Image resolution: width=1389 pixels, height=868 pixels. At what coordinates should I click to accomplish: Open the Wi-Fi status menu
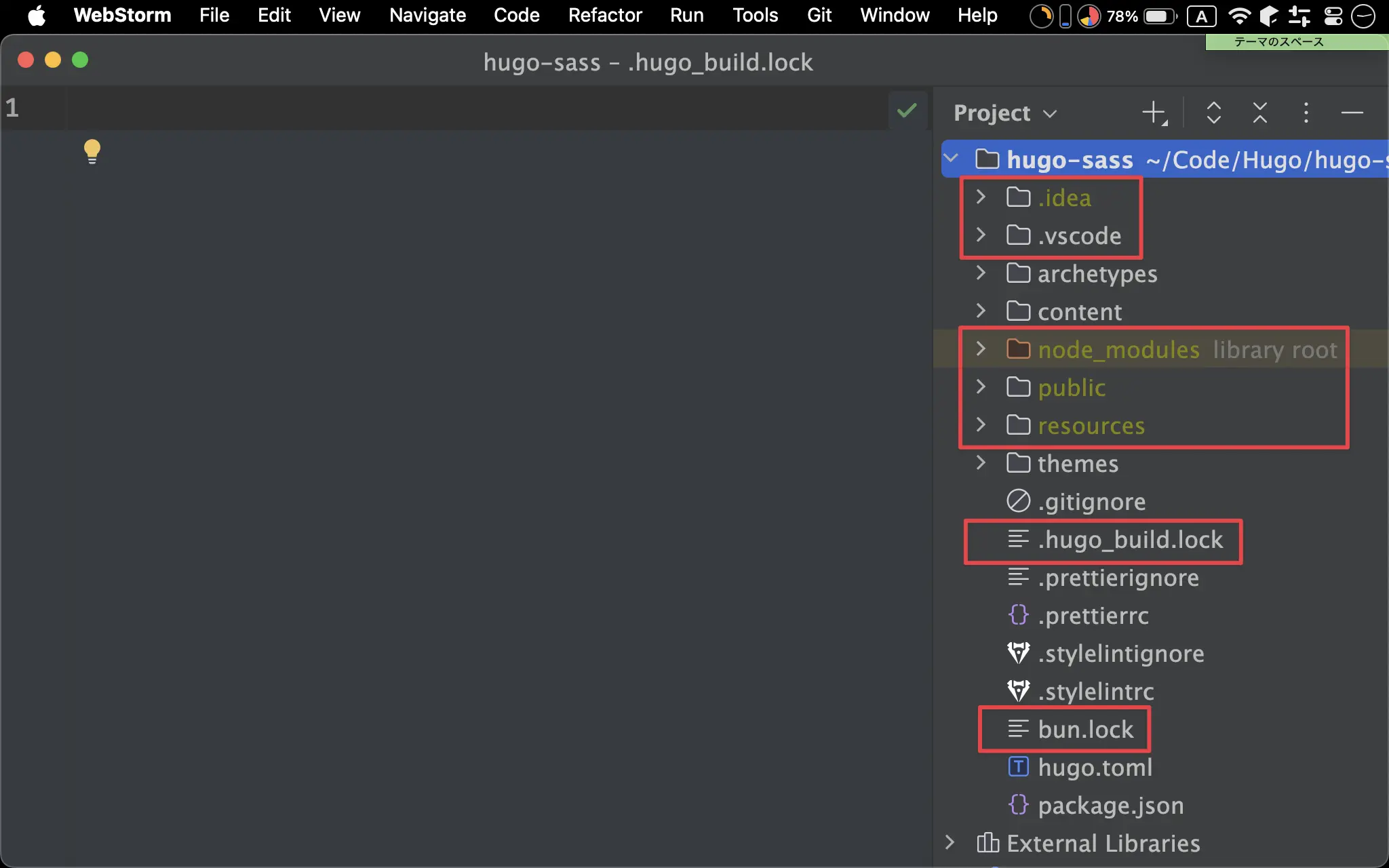pos(1238,16)
